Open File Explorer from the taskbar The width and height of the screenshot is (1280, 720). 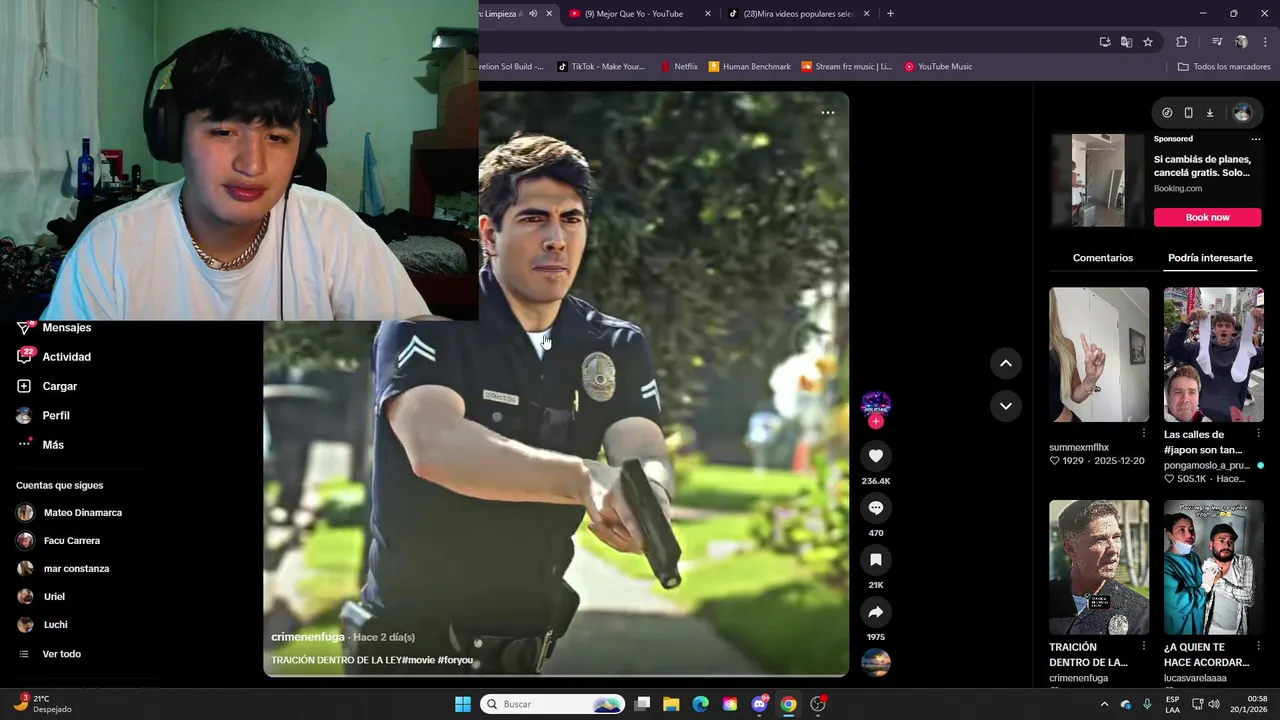pyautogui.click(x=671, y=704)
